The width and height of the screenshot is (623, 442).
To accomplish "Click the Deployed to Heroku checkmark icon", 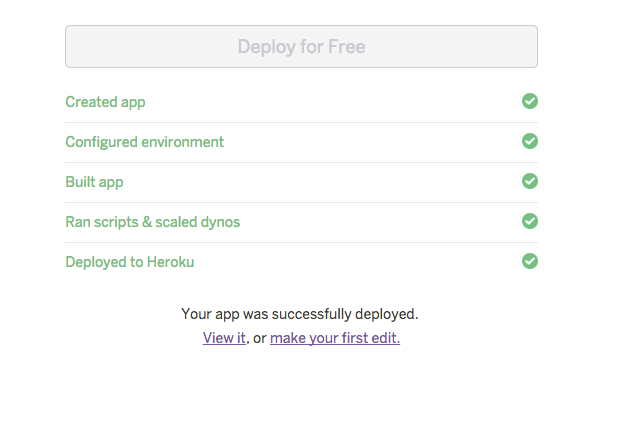I will (530, 261).
